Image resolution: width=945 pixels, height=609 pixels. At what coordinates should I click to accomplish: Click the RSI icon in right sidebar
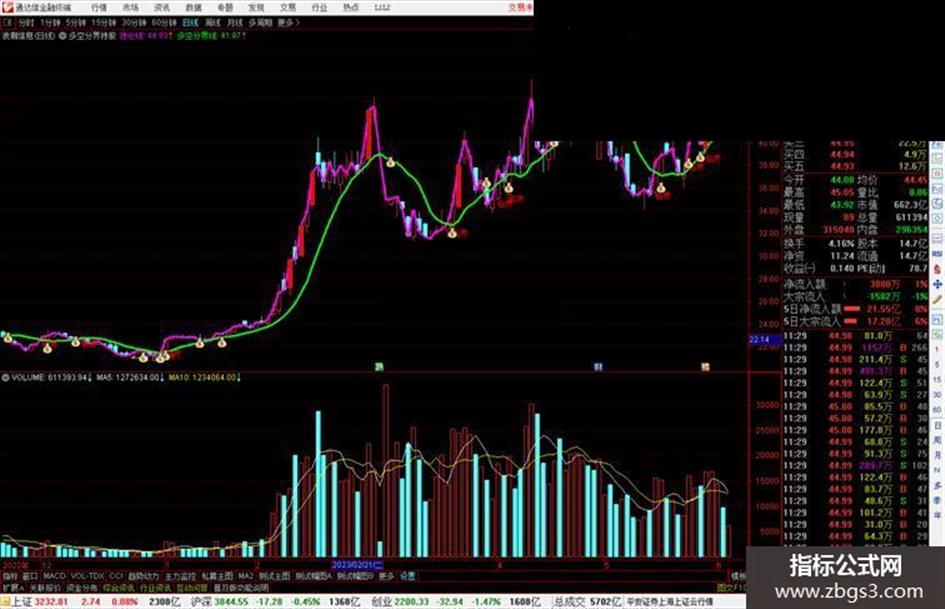[x=937, y=254]
